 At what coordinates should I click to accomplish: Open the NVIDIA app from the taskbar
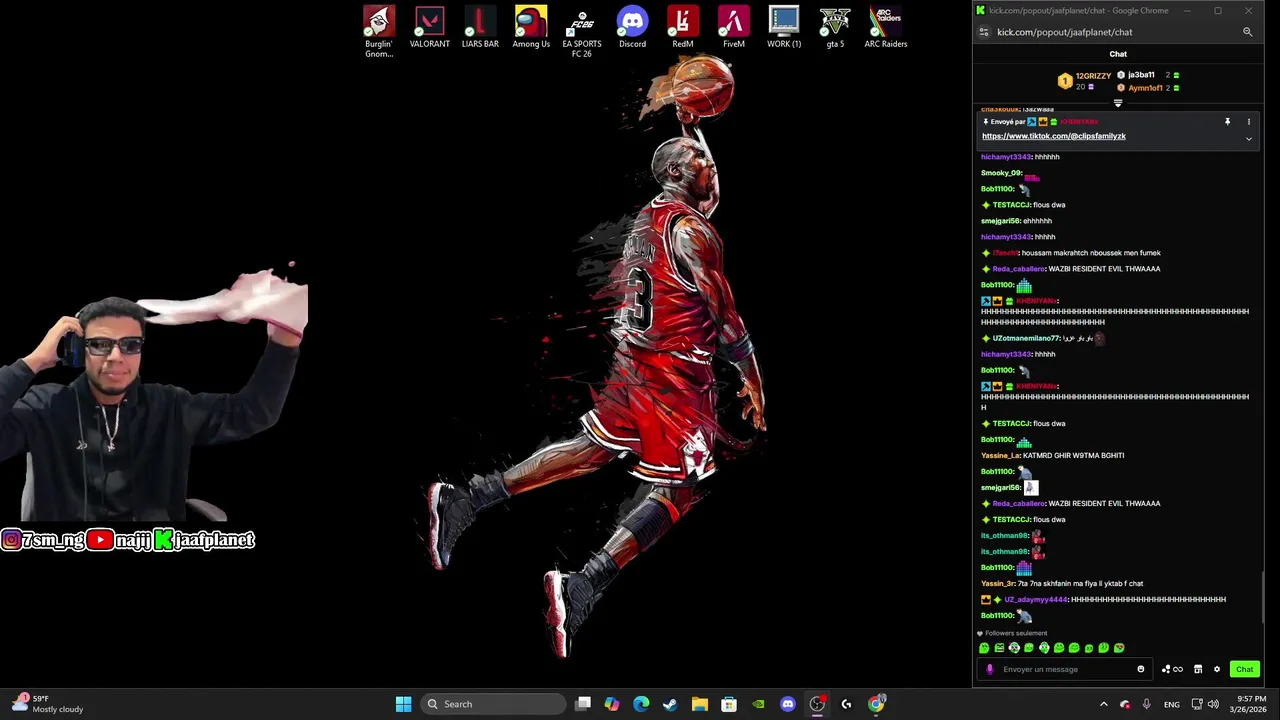tap(758, 704)
